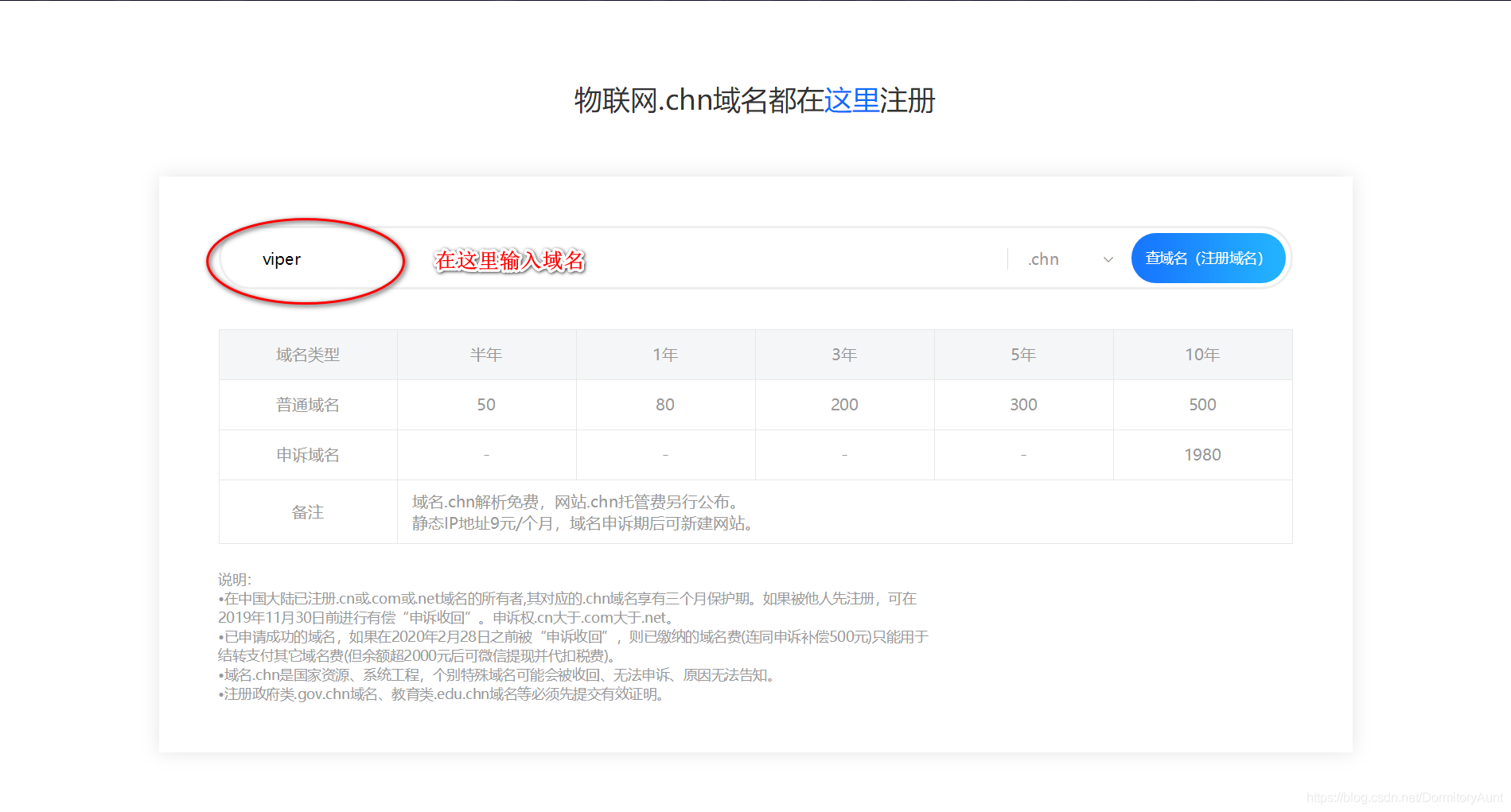Viewport: 1511px width, 812px height.
Task: Click the 普通域名 row label
Action: pos(307,404)
